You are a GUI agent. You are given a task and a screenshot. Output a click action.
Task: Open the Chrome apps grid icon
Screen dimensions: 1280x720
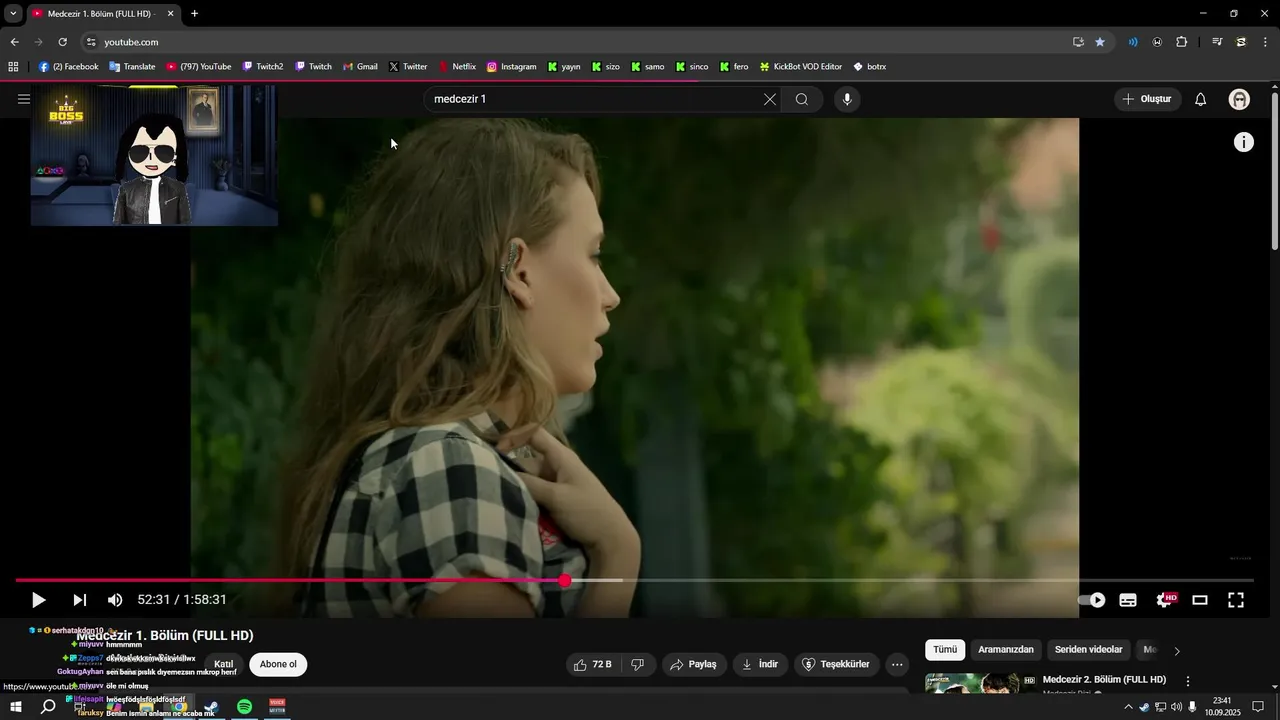click(x=13, y=67)
